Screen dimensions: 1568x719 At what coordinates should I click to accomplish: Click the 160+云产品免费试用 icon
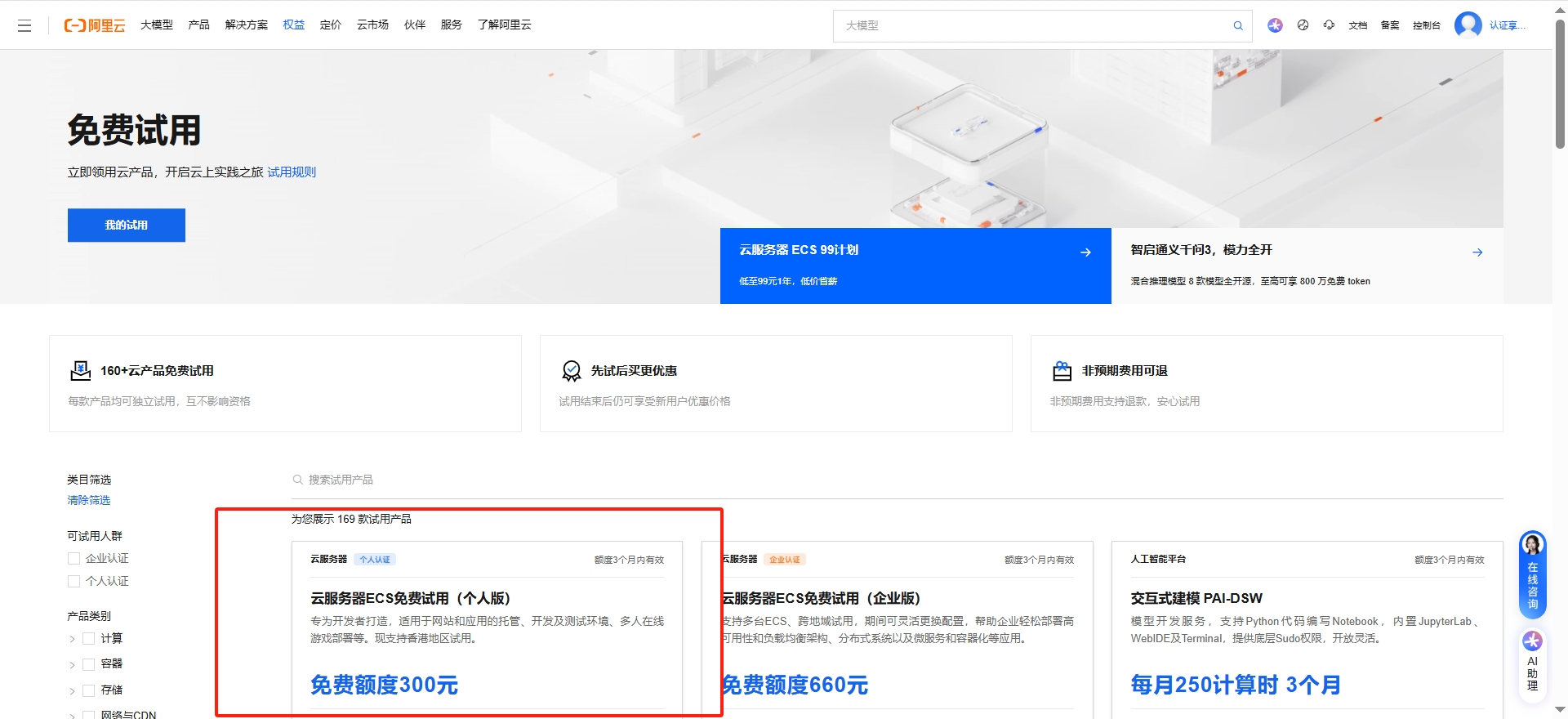(81, 371)
